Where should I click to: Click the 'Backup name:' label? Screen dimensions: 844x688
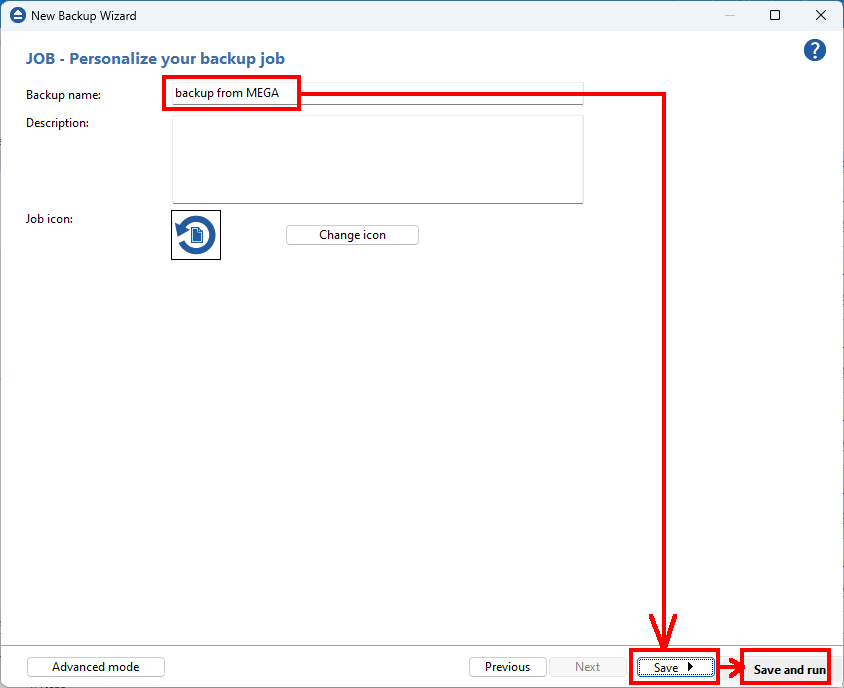[x=64, y=95]
